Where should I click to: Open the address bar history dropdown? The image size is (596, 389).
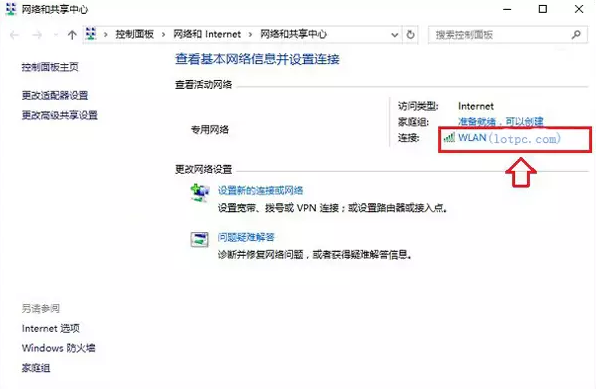(395, 35)
